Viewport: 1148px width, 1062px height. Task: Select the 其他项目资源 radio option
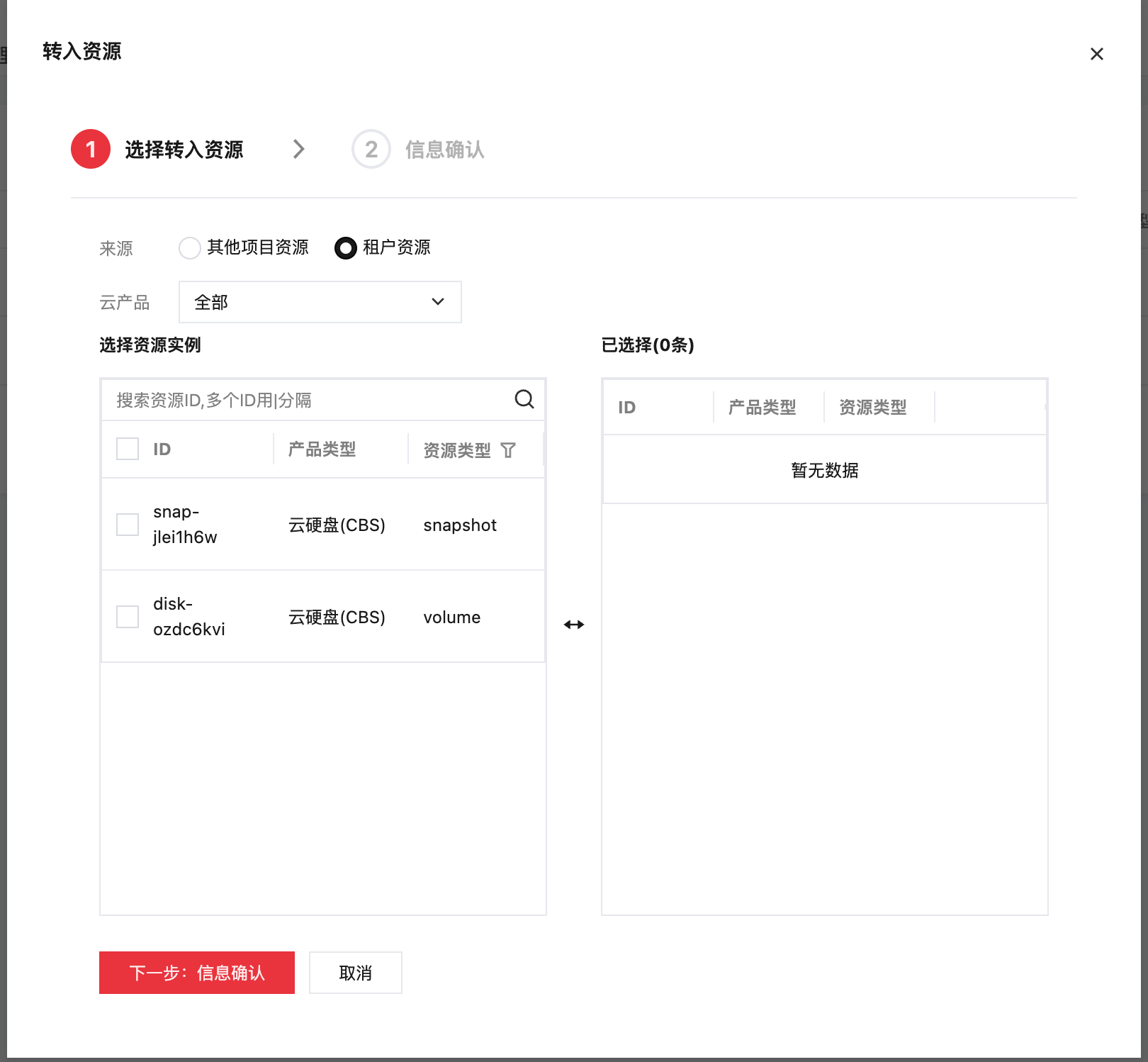click(x=190, y=248)
